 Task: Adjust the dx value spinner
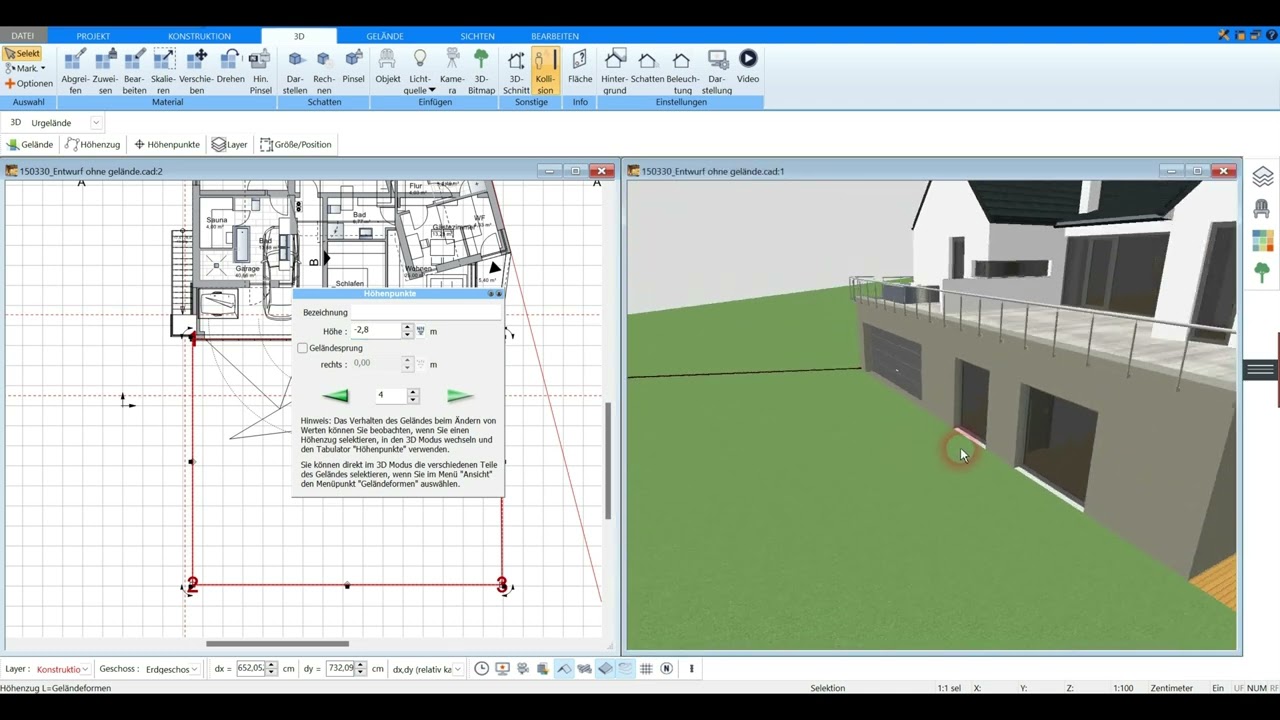pyautogui.click(x=271, y=668)
